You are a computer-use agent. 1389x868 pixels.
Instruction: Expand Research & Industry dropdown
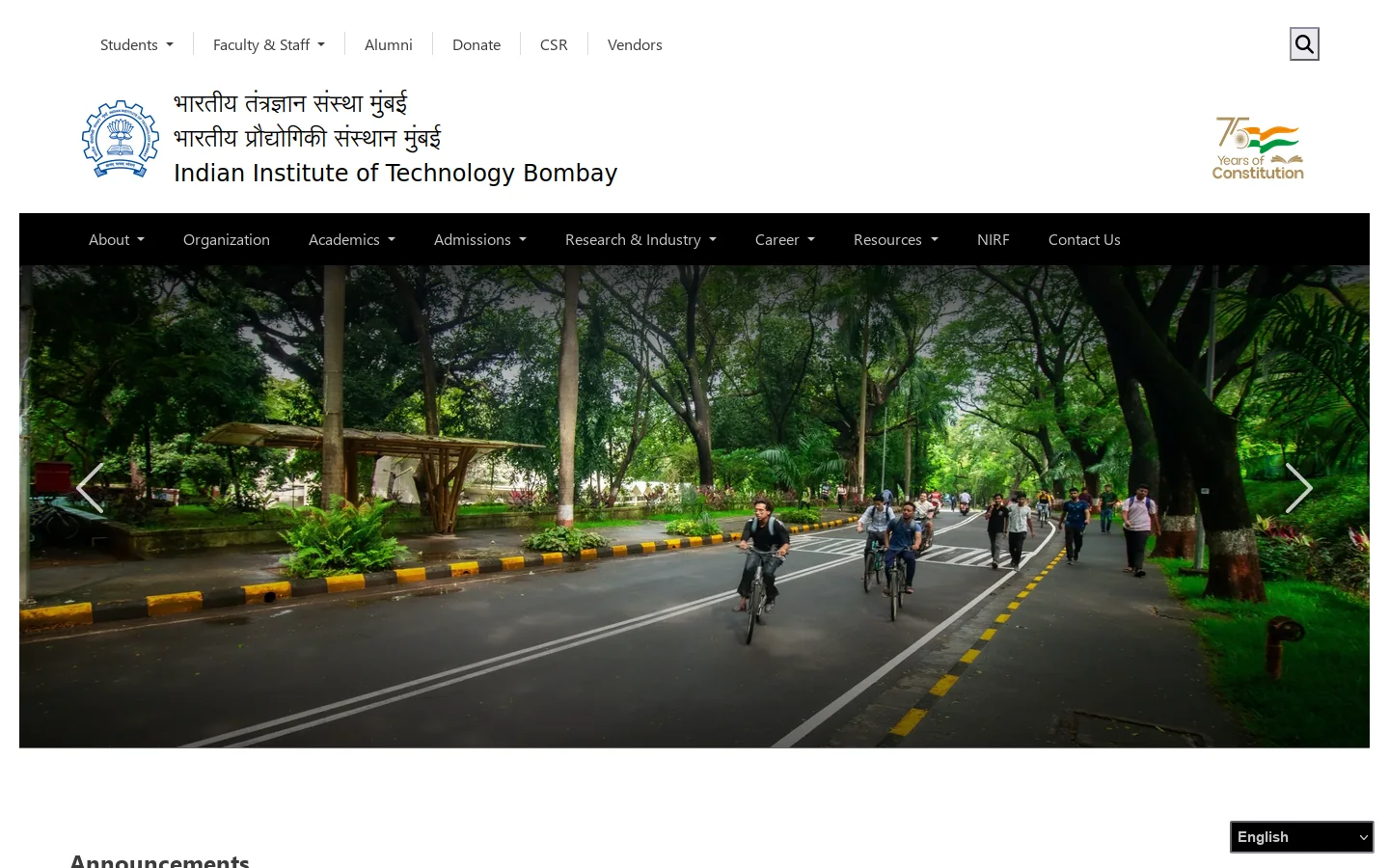point(640,239)
